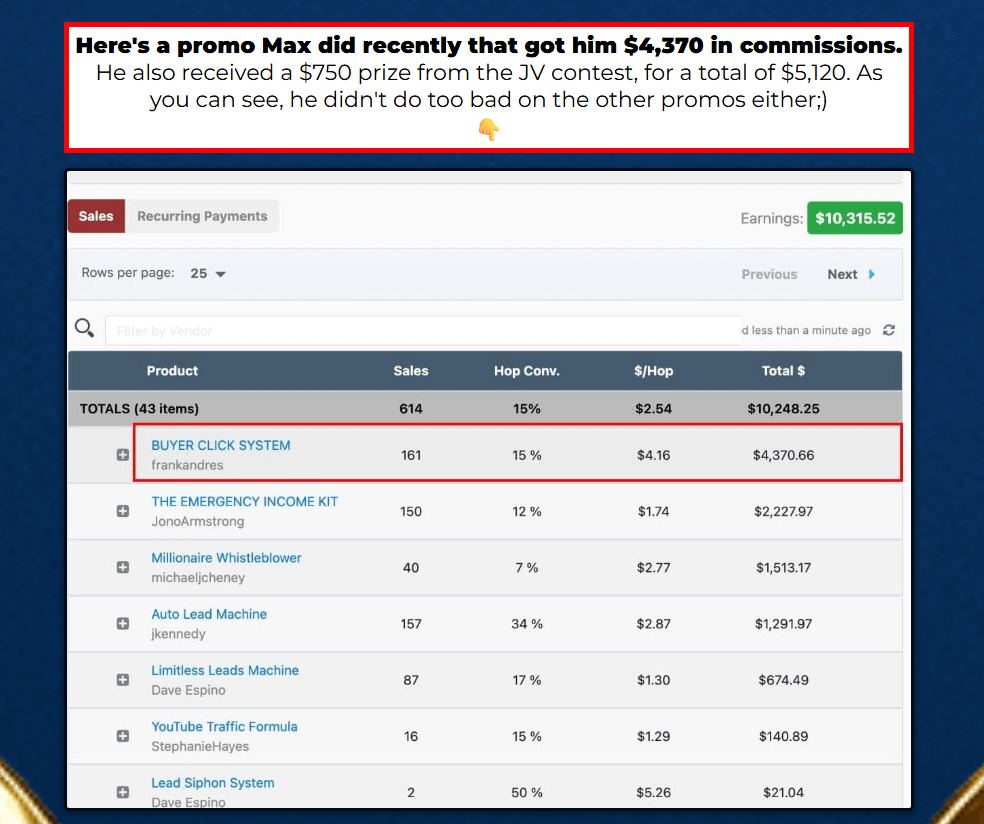Image resolution: width=984 pixels, height=824 pixels.
Task: Click the michaeljcheney vendor name
Action: tap(198, 577)
